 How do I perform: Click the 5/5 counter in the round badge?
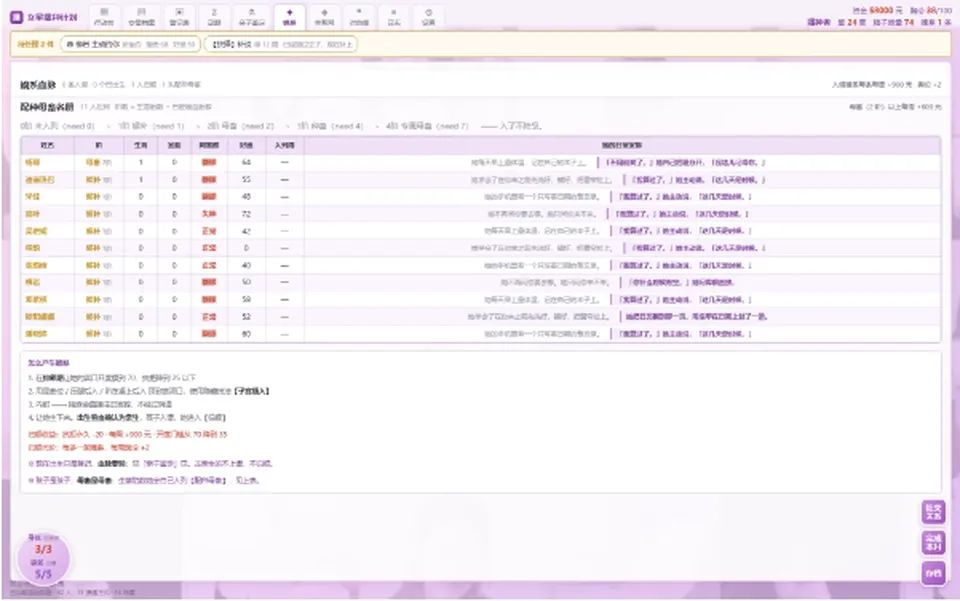click(x=43, y=574)
